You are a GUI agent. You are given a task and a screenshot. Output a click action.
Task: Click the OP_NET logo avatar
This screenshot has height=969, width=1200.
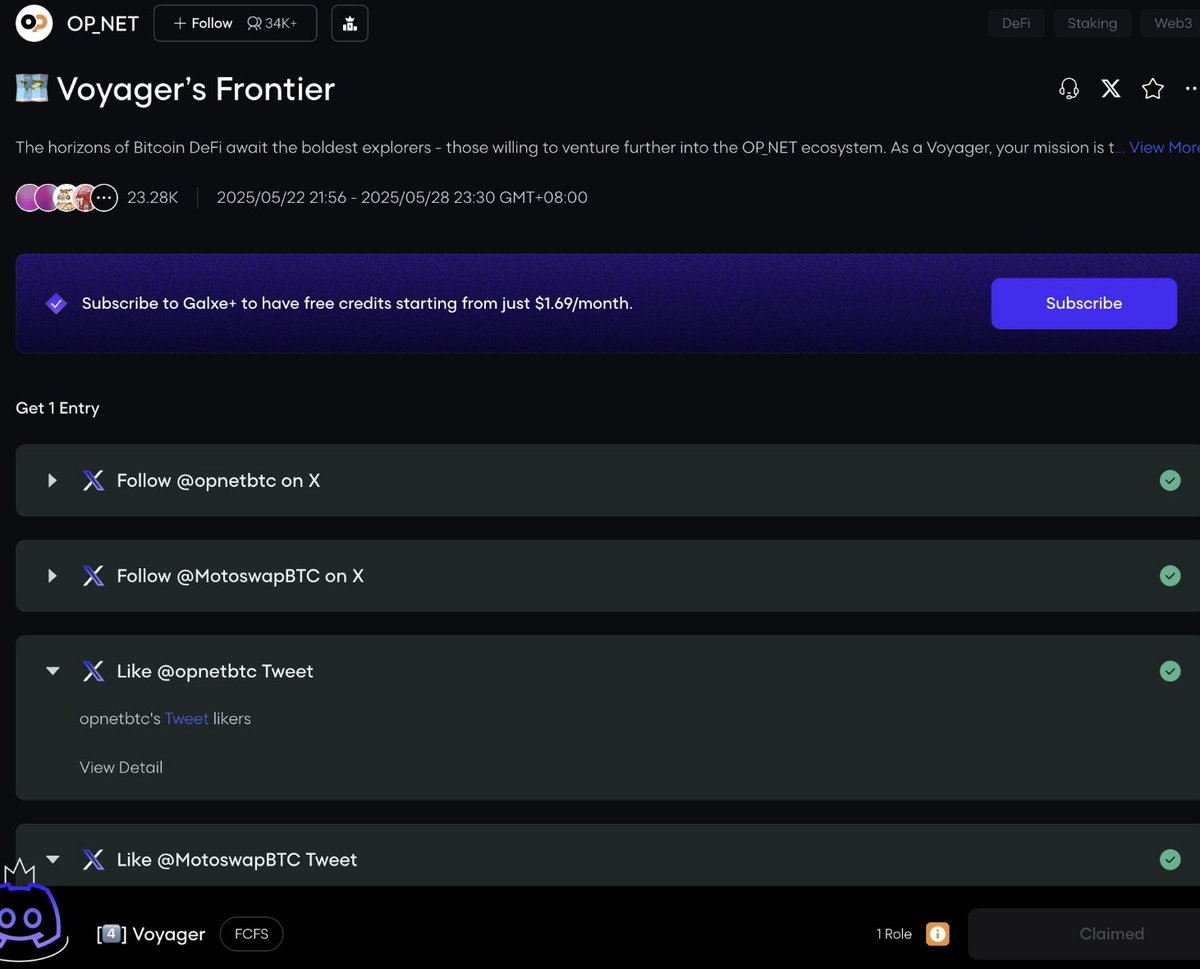34,23
